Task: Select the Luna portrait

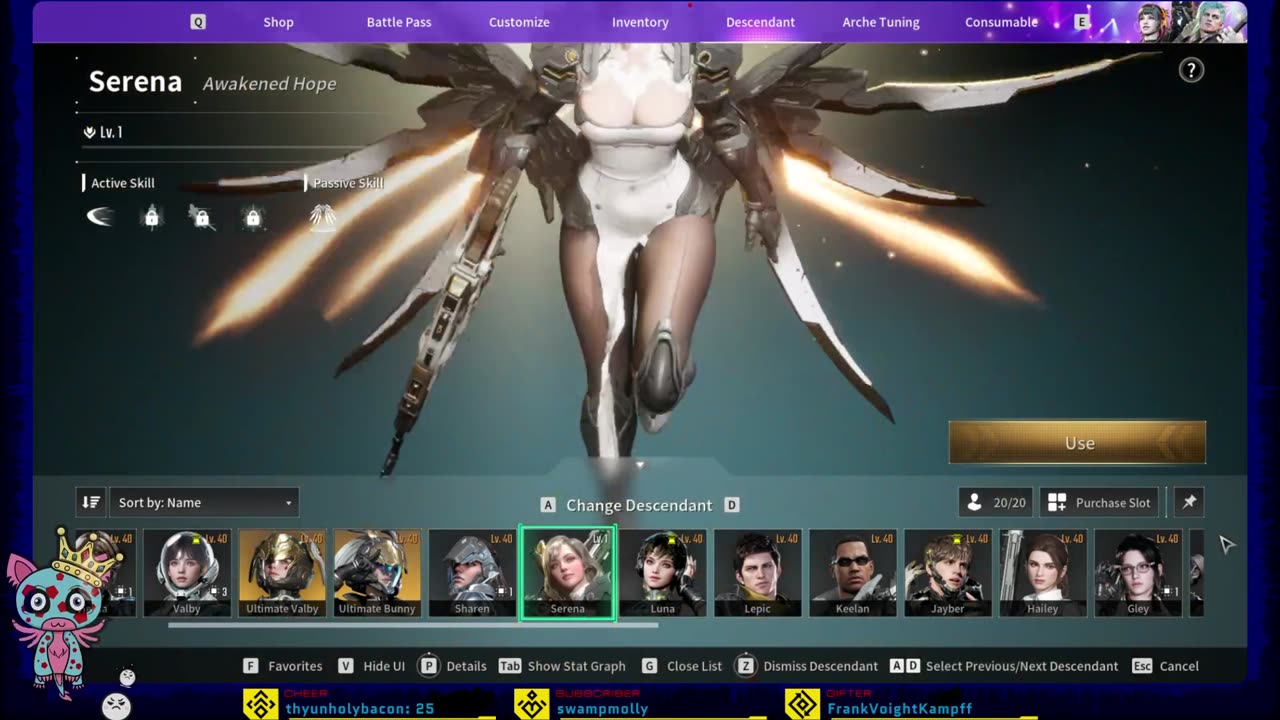Action: click(x=663, y=573)
